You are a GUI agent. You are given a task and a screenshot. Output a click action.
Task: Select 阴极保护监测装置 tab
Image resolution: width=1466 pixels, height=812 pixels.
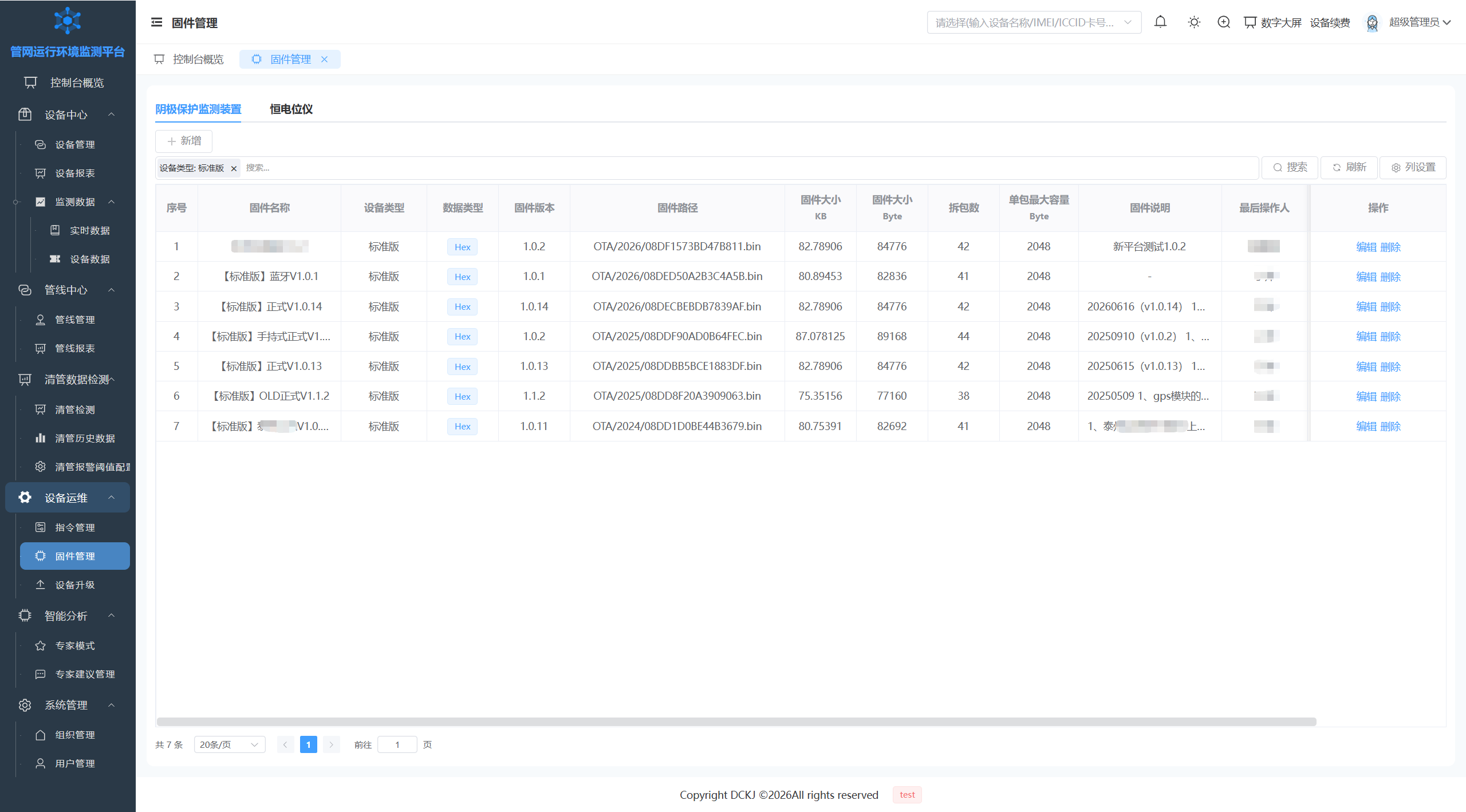coord(198,109)
